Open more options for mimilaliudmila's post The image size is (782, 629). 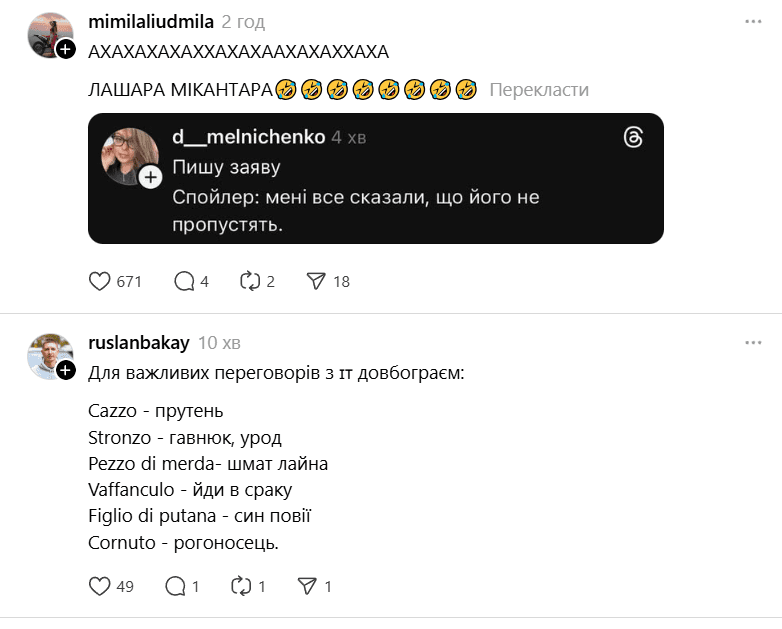coord(753,22)
